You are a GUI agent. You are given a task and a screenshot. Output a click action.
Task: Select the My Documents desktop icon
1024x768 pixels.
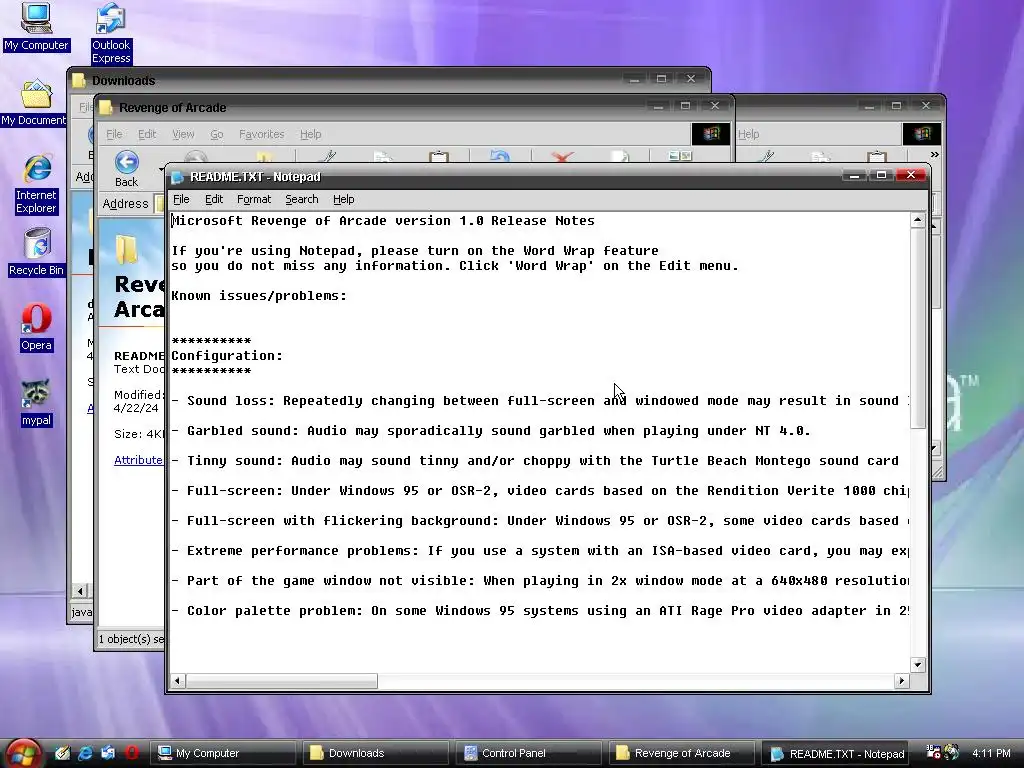(34, 103)
